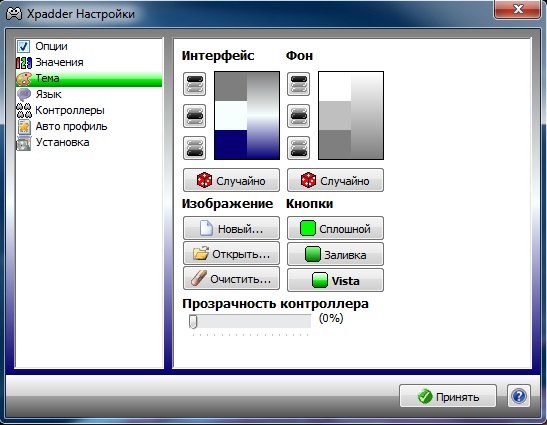Image resolution: width=547 pixels, height=425 pixels.
Task: Click the Фон white color swatch
Action: [x=335, y=87]
